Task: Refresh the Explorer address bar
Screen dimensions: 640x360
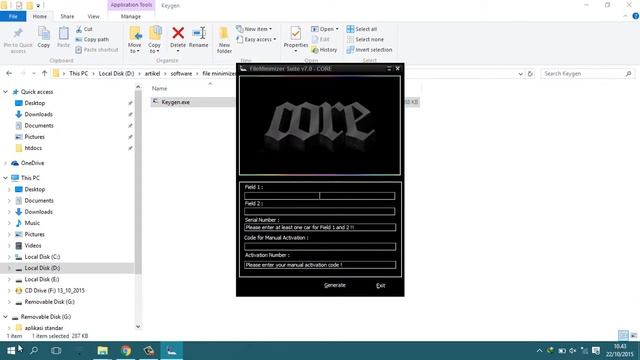Action: tap(530, 74)
